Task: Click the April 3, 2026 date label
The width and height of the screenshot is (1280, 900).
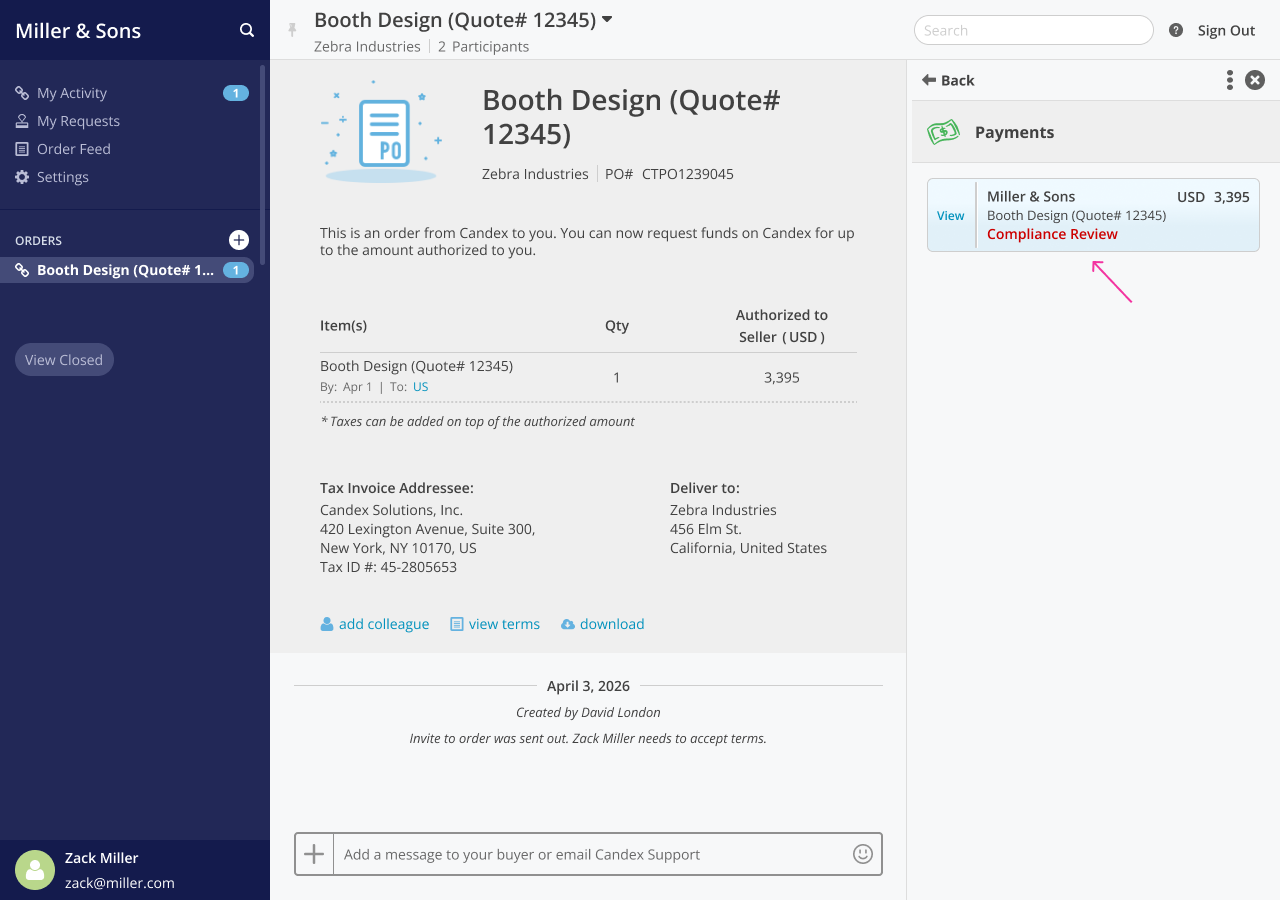Action: pyautogui.click(x=588, y=686)
